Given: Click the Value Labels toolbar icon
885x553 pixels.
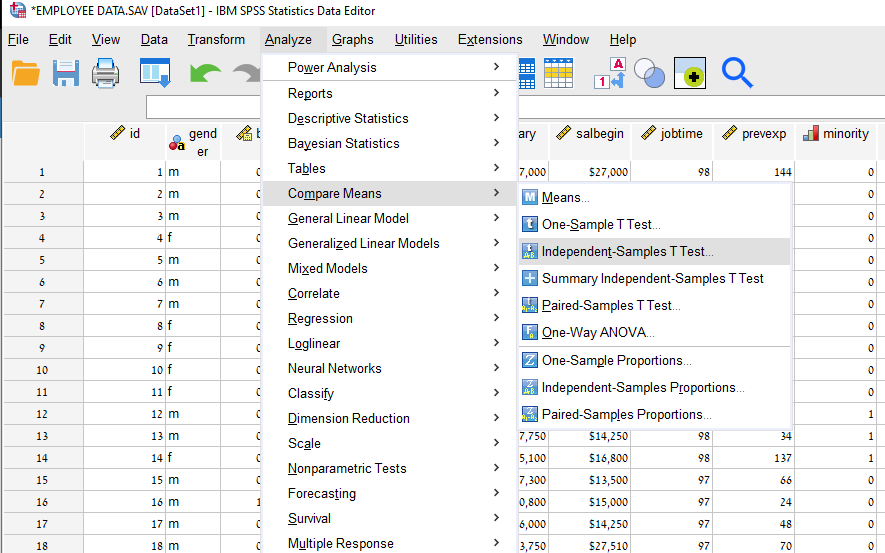Looking at the screenshot, I should [x=609, y=74].
